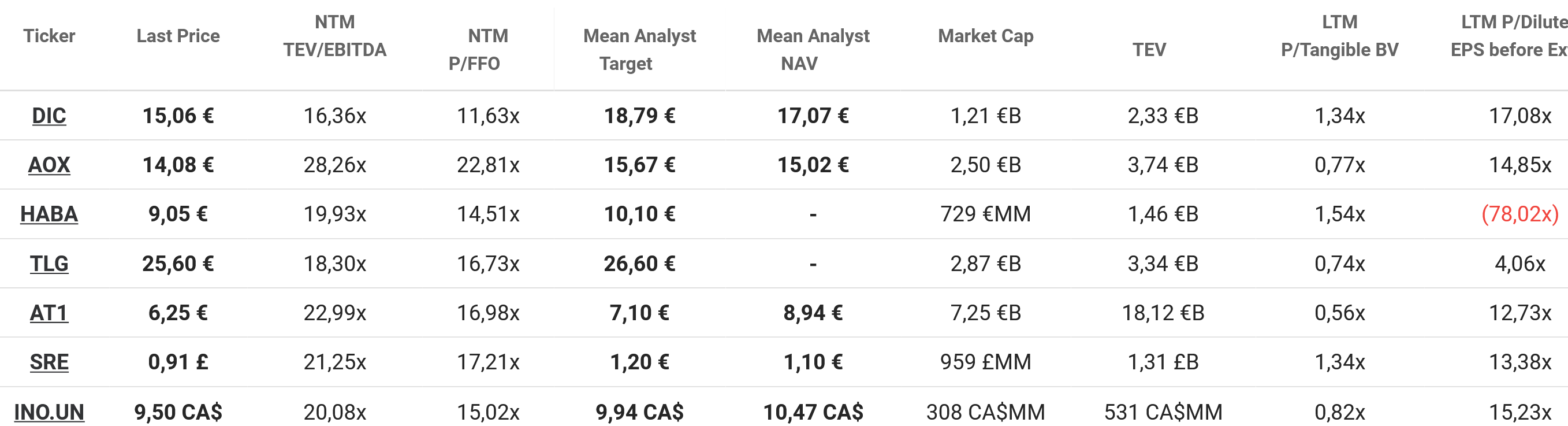Image resolution: width=1568 pixels, height=426 pixels.
Task: Click the Market Cap column header
Action: tap(985, 36)
